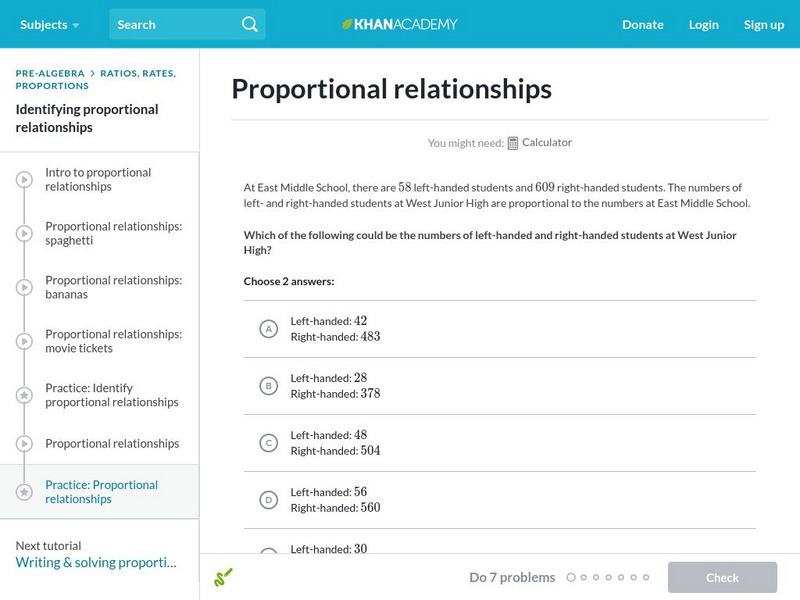This screenshot has width=800, height=600.
Task: Select answer choice B
Action: point(268,386)
